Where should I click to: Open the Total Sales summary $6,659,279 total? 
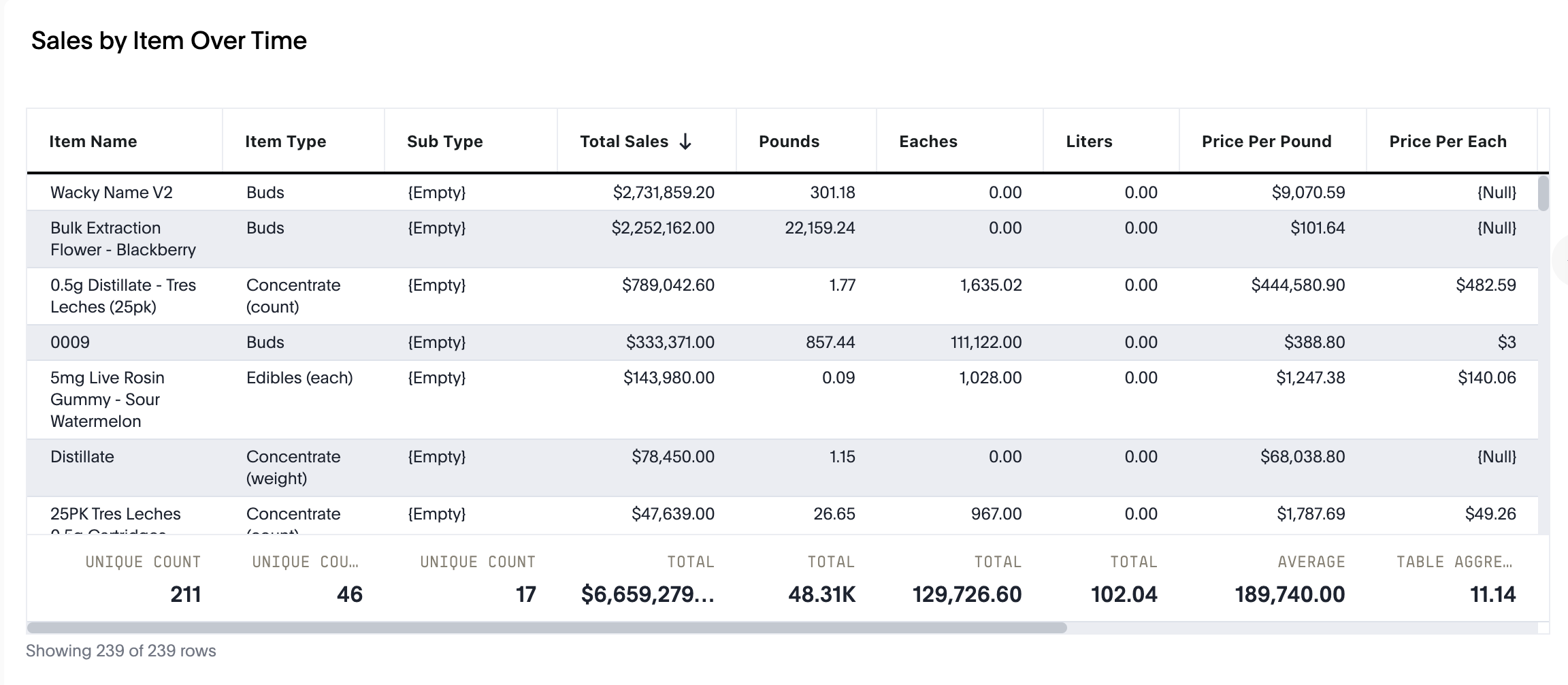coord(647,594)
